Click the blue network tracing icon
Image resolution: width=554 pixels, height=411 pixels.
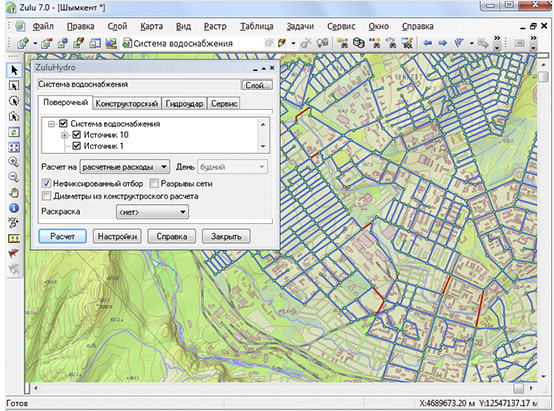(459, 43)
